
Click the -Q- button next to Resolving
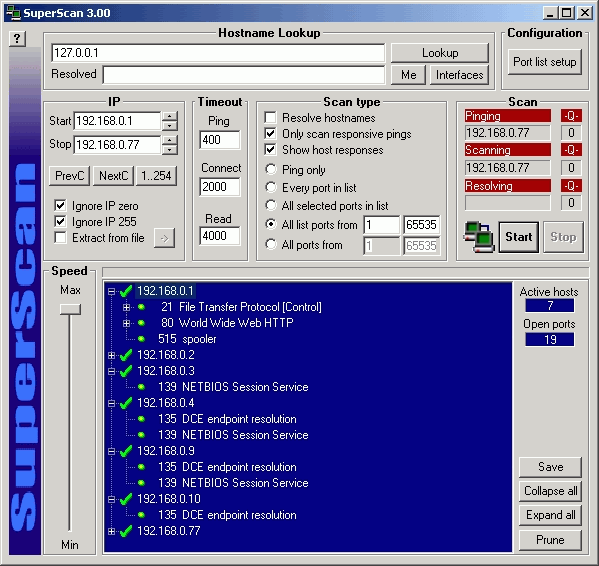point(571,186)
